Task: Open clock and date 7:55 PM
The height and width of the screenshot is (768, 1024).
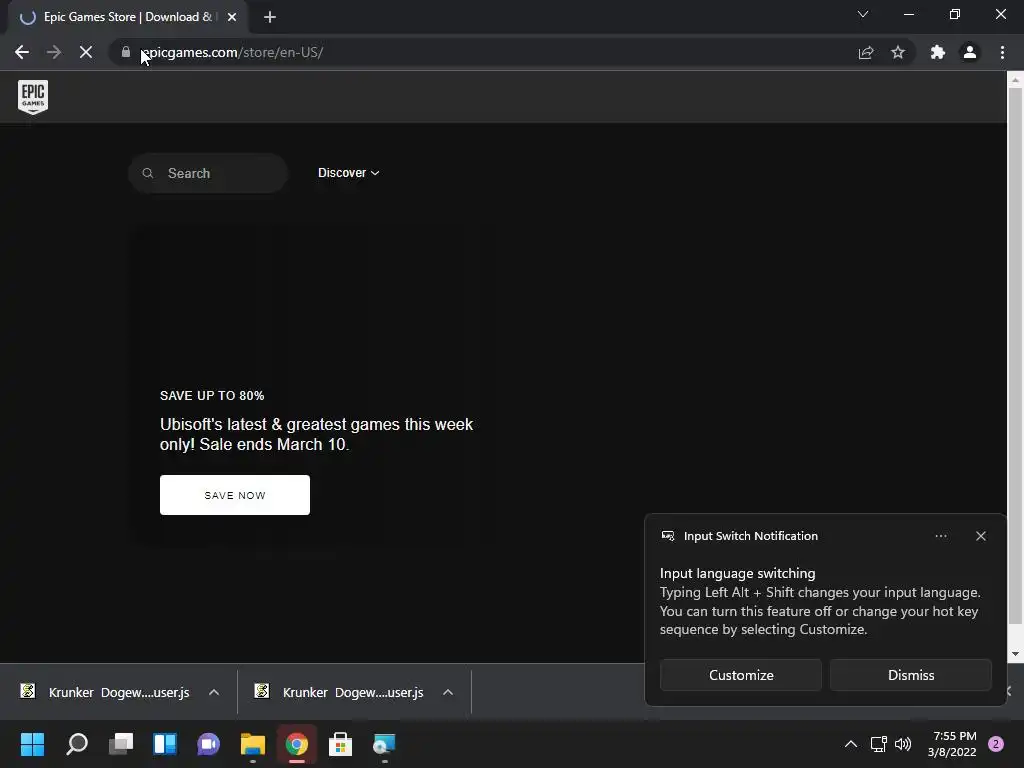Action: click(x=952, y=744)
